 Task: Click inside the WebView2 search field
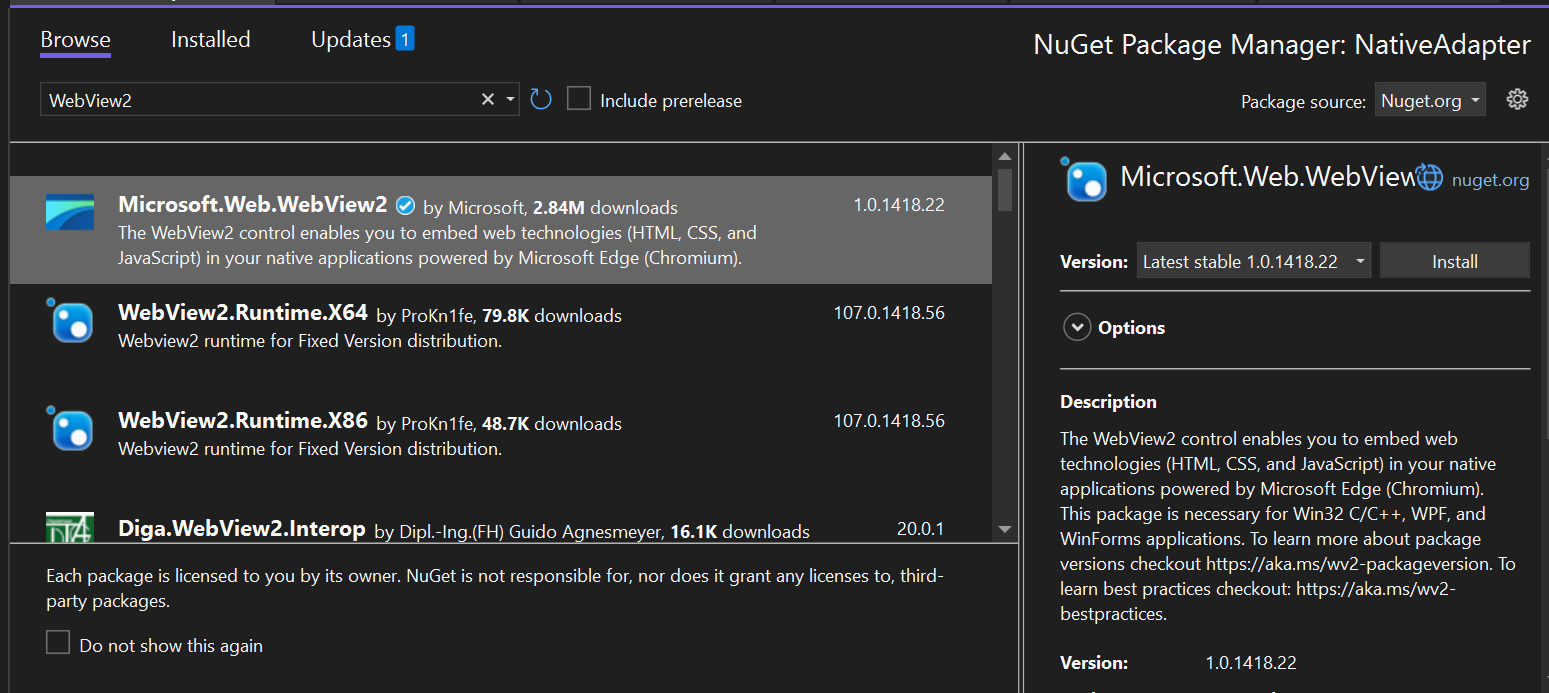(250, 99)
